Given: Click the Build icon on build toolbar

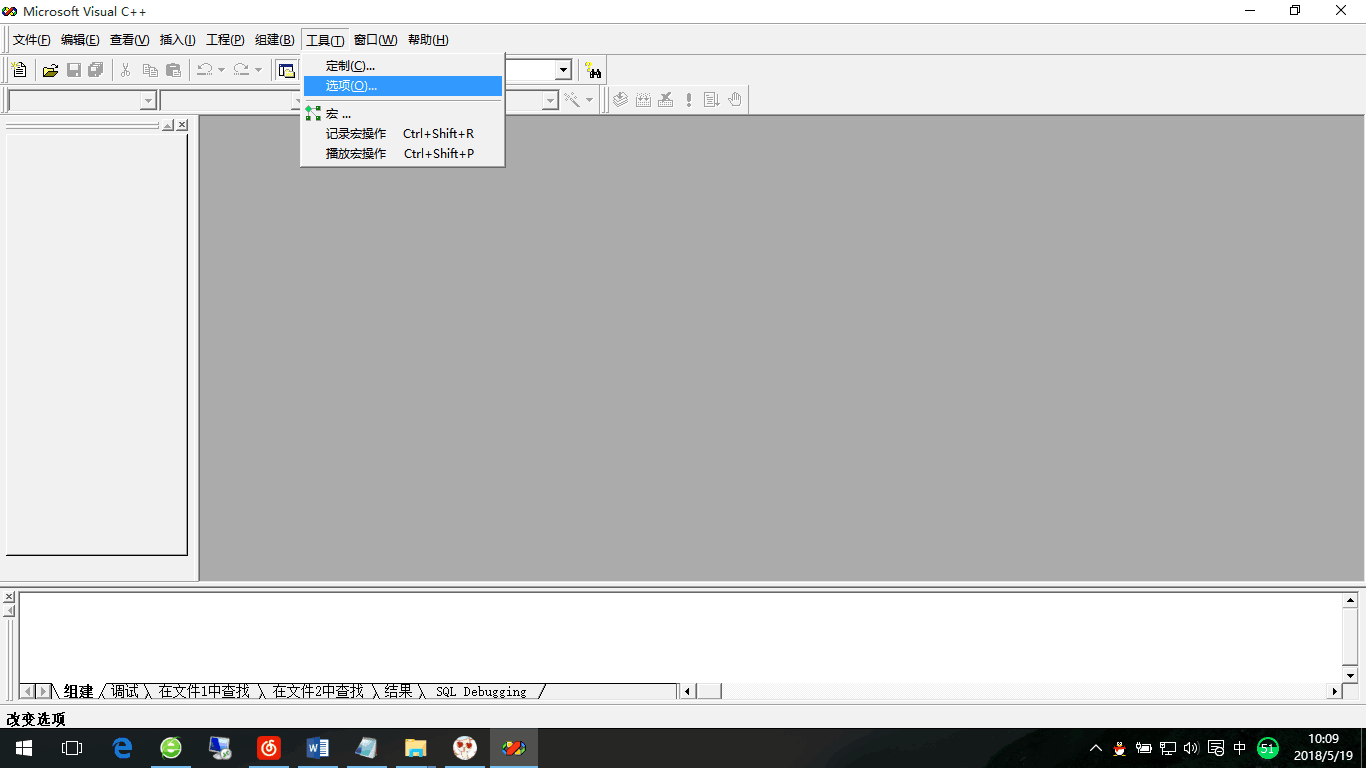Looking at the screenshot, I should pos(643,100).
